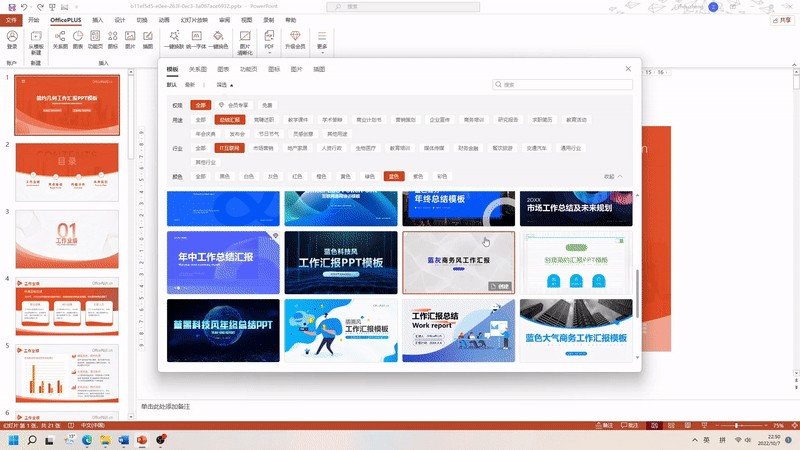Select the 教学课件 usage filter

[298, 120]
